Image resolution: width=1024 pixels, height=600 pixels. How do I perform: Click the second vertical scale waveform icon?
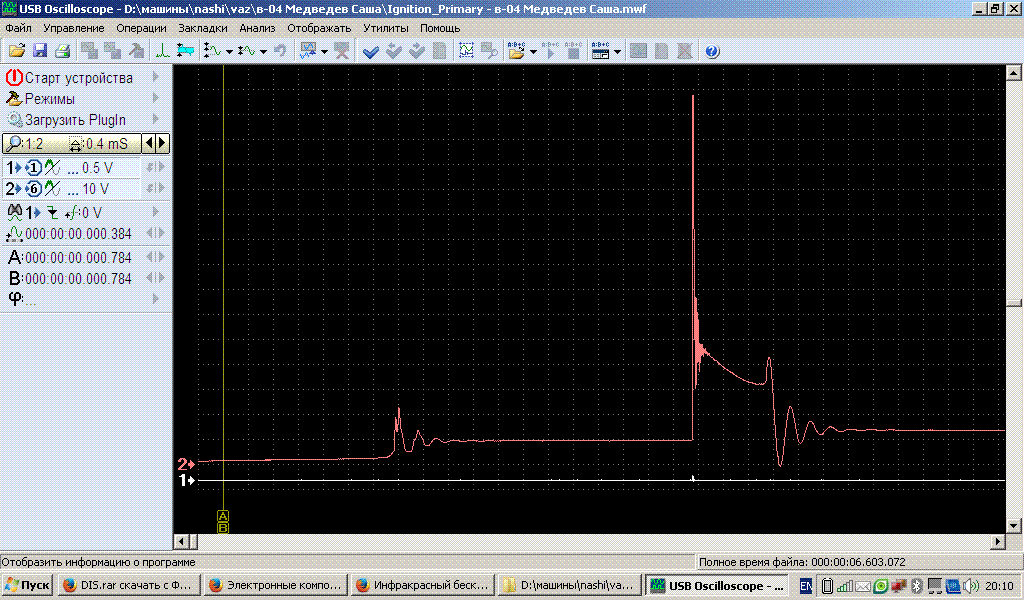click(x=246, y=51)
